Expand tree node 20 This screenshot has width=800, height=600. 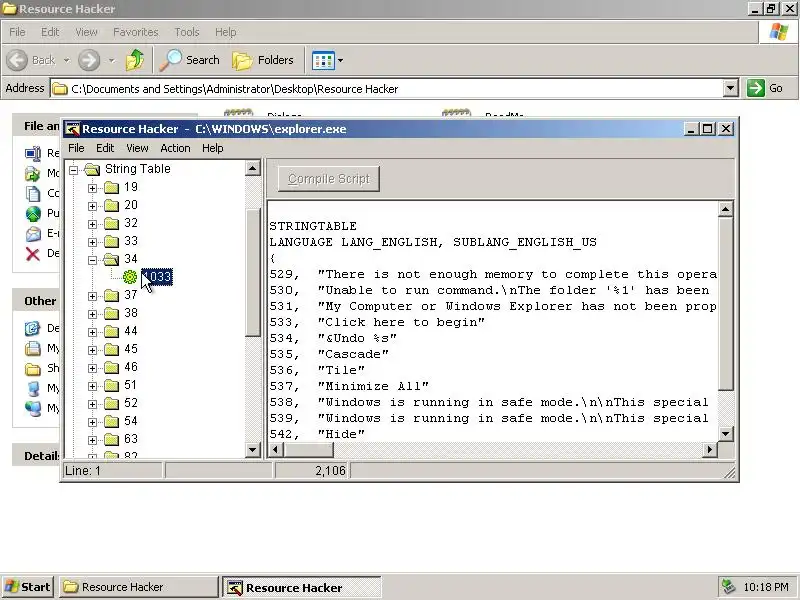pyautogui.click(x=92, y=206)
